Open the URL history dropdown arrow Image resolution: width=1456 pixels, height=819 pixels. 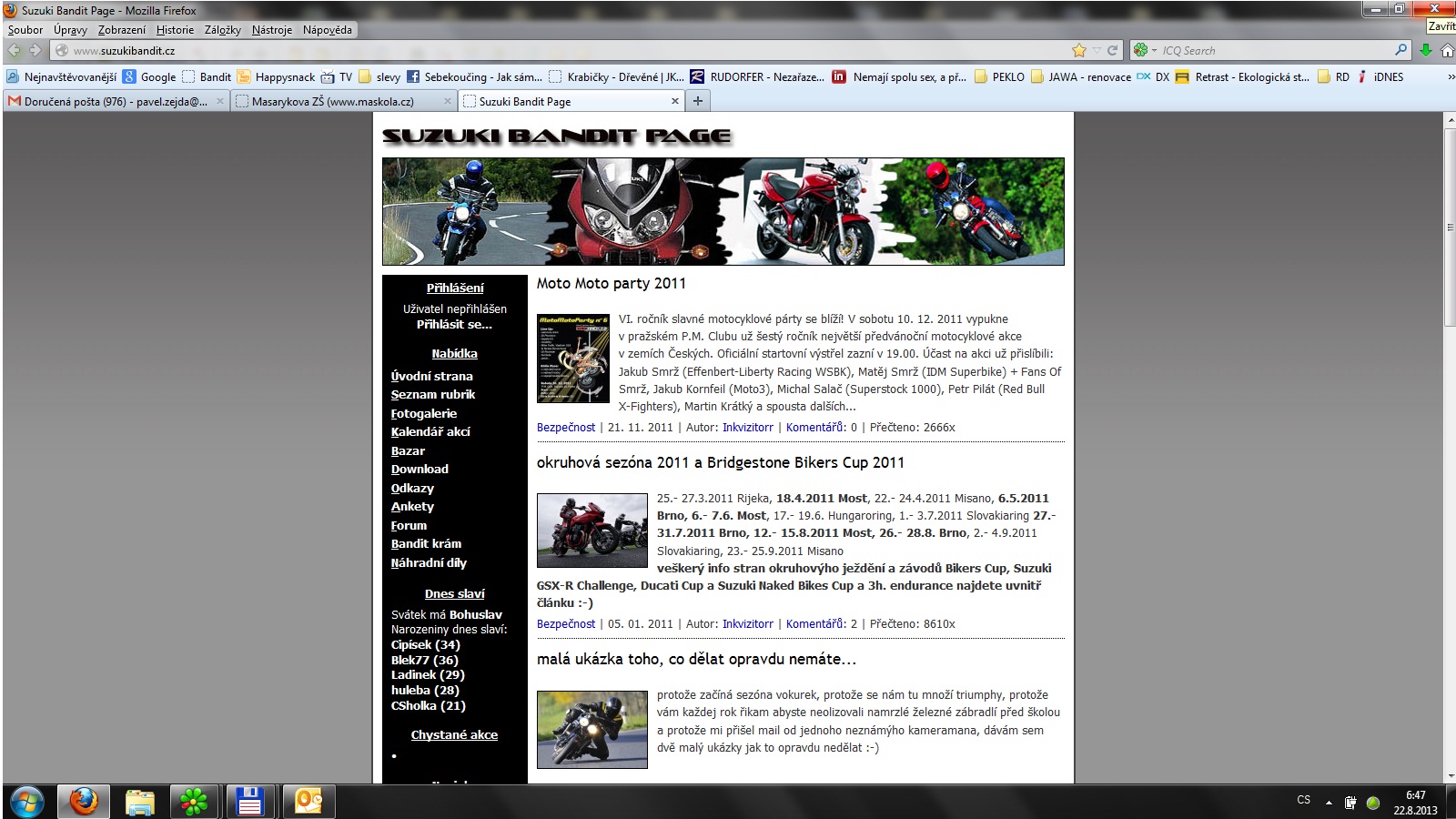coord(1097,51)
